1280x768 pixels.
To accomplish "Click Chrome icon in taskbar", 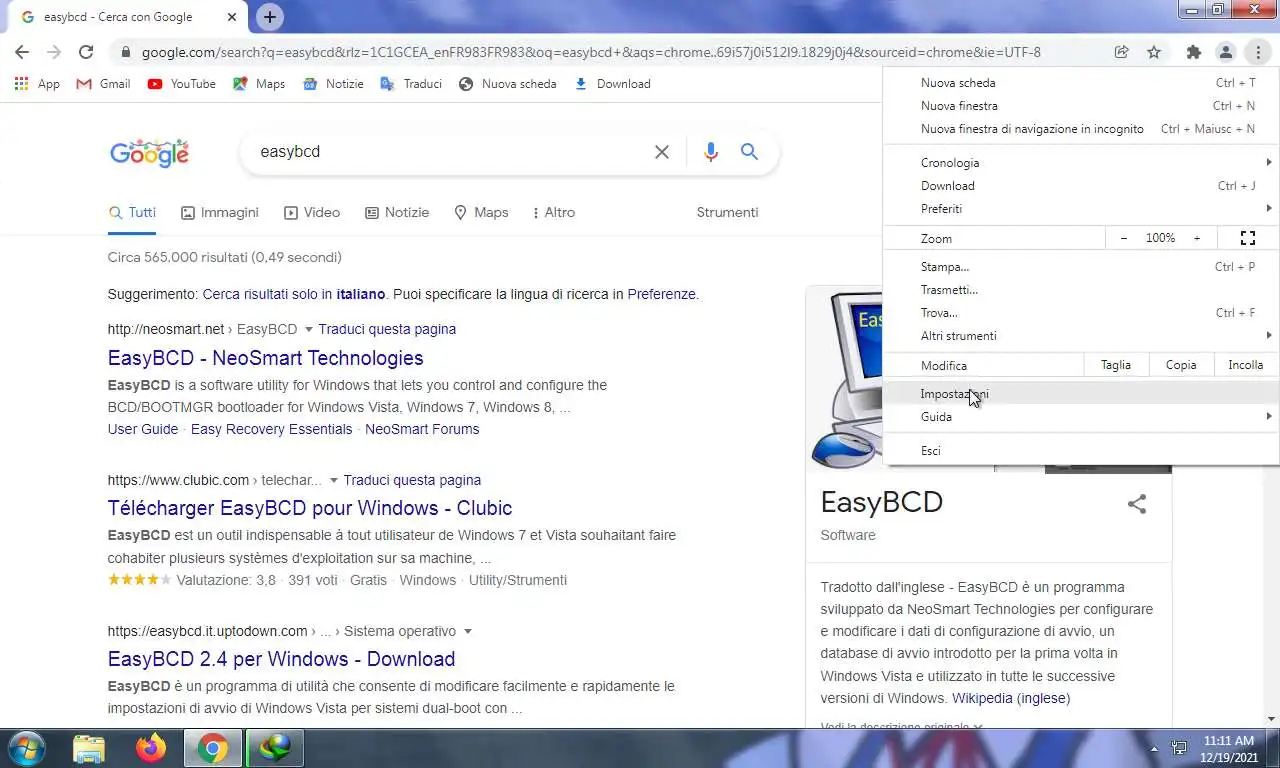I will [212, 748].
